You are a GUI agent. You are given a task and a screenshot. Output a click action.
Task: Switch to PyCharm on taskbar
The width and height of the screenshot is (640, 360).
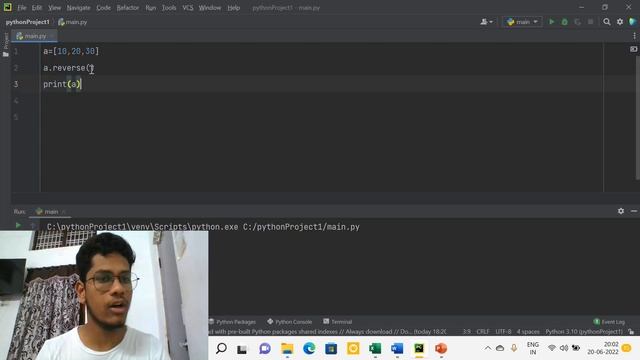419,349
